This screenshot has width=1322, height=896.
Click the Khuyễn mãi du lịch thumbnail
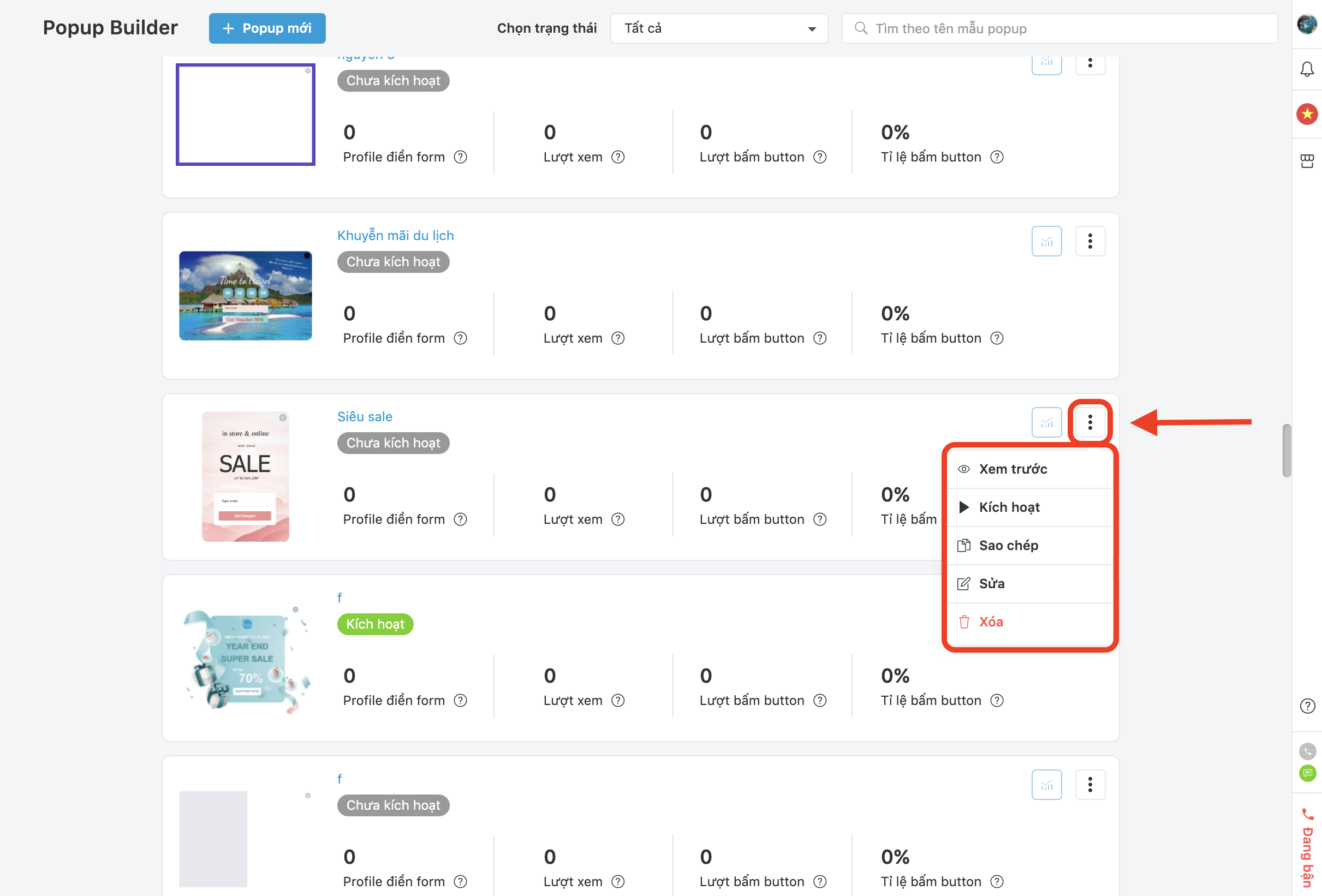click(245, 296)
